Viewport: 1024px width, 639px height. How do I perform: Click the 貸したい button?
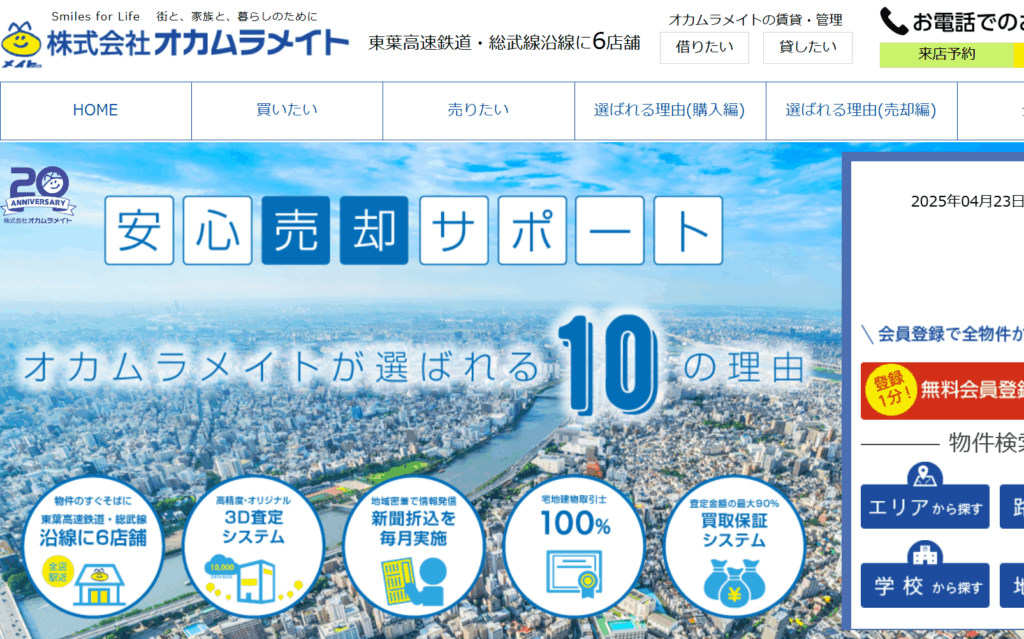(x=807, y=48)
